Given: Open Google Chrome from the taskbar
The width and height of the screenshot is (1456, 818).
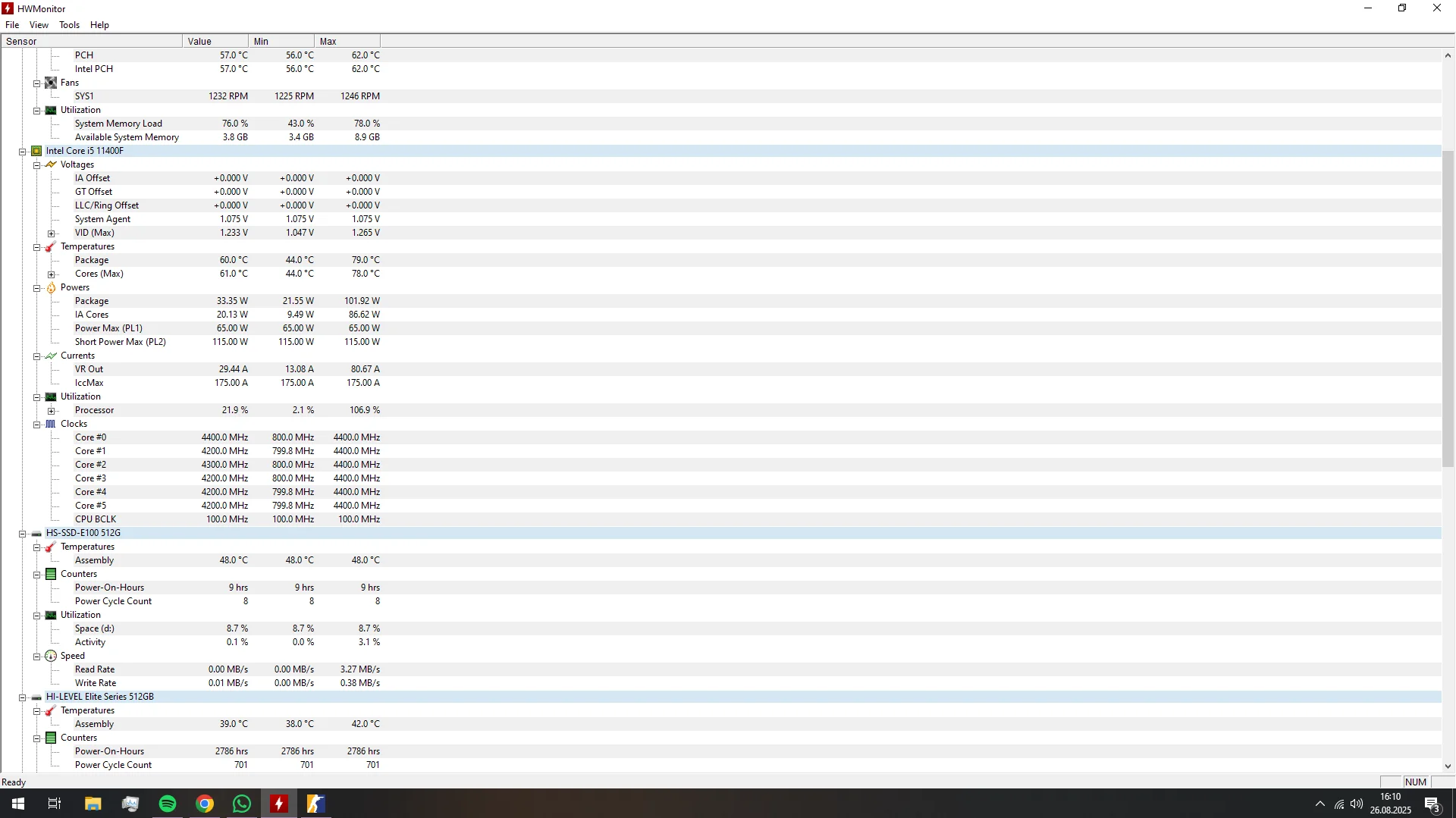Looking at the screenshot, I should tap(205, 804).
